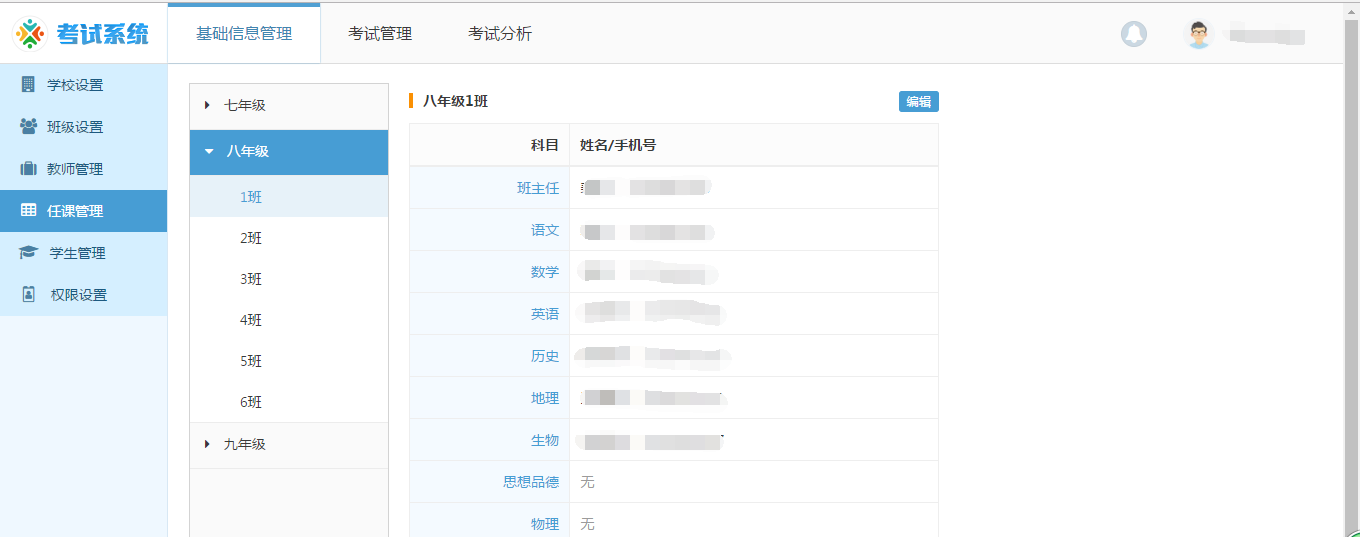Click the 无 value for 思想品德
Image resolution: width=1360 pixels, height=537 pixels.
587,482
